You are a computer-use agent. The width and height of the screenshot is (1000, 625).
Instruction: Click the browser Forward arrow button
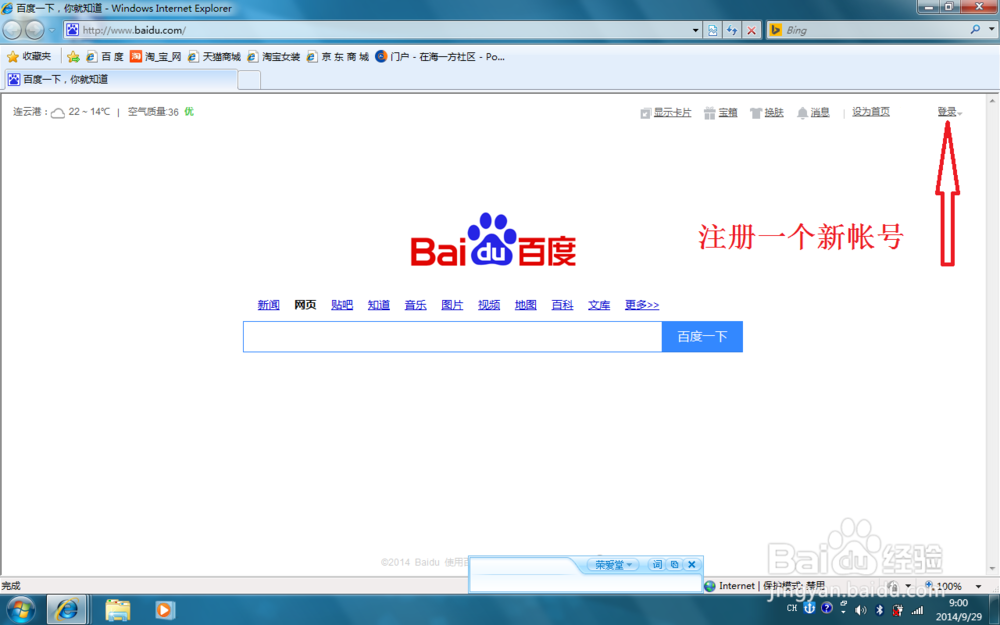34,29
